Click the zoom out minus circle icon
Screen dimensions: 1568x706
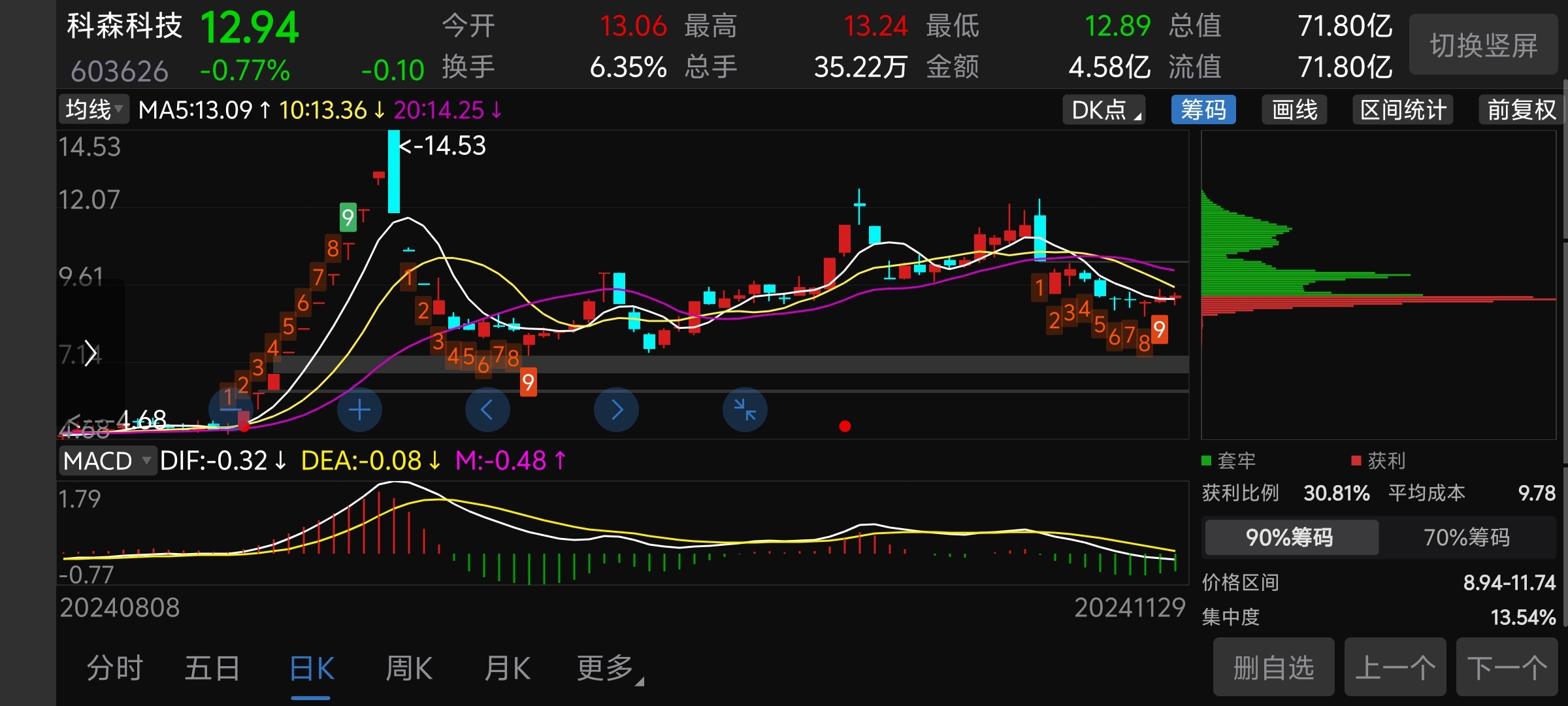pos(231,410)
